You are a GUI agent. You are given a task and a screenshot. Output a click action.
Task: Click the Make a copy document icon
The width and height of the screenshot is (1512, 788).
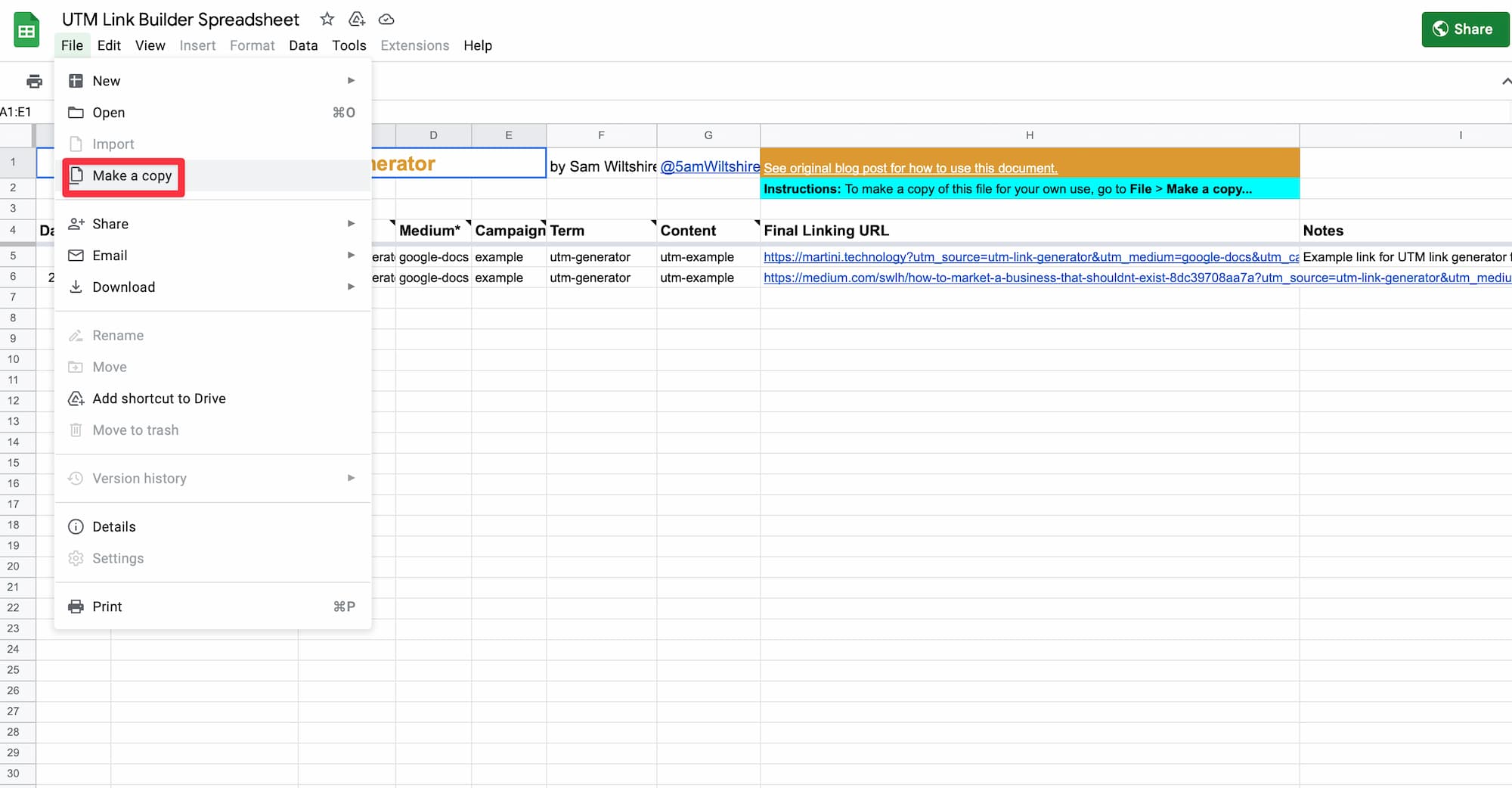point(76,175)
